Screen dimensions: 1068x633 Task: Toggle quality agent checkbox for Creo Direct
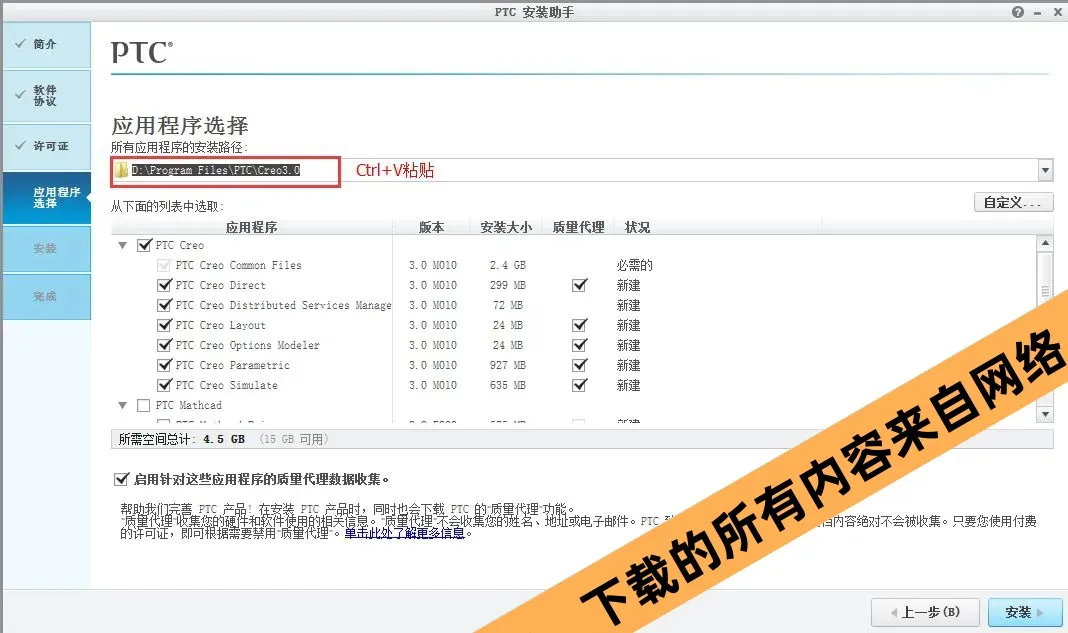click(x=580, y=285)
